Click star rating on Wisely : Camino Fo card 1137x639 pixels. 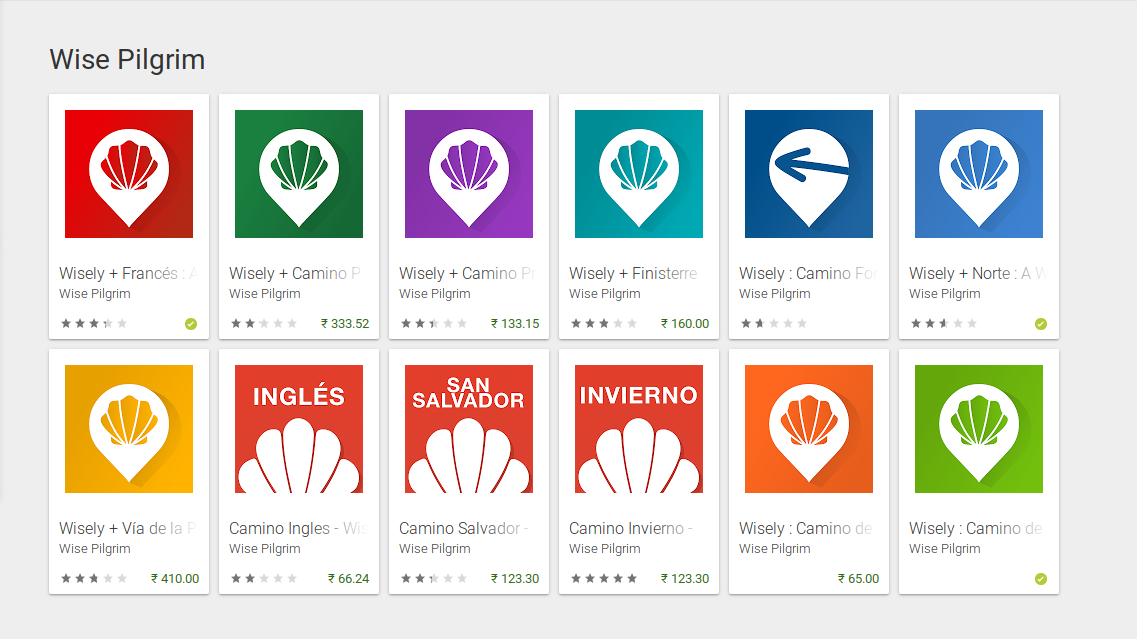(774, 323)
